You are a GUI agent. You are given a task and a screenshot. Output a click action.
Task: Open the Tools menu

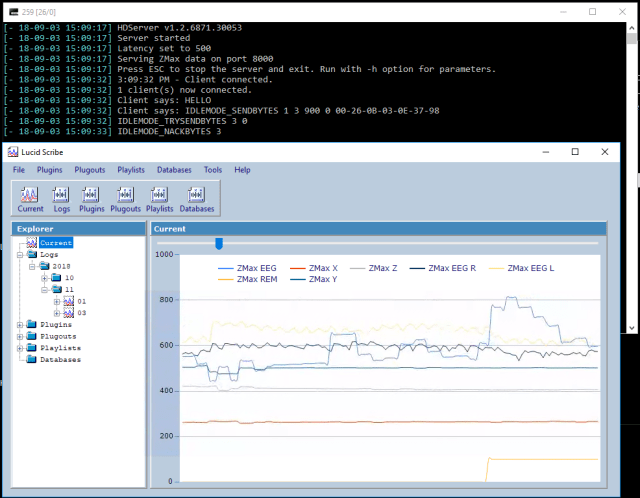point(212,170)
